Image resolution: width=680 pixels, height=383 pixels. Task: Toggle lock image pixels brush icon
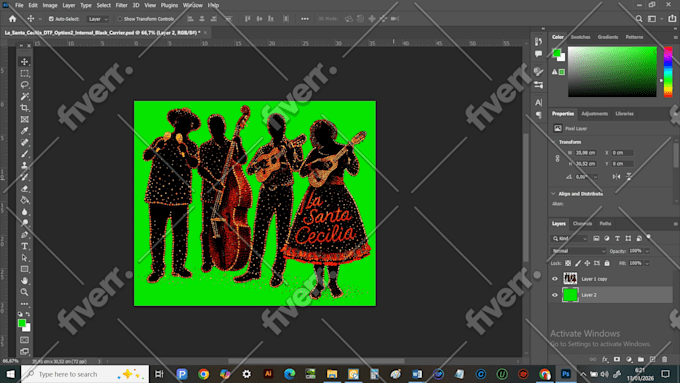(578, 263)
